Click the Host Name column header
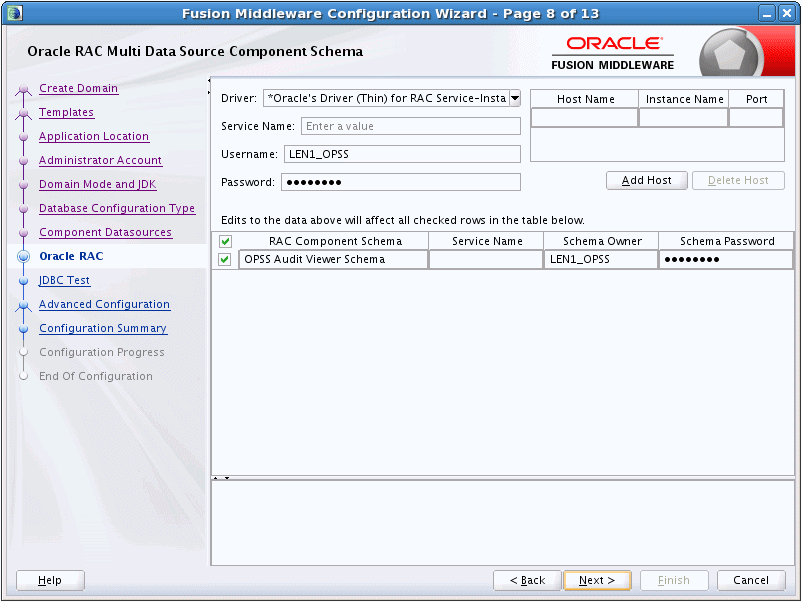 585,99
